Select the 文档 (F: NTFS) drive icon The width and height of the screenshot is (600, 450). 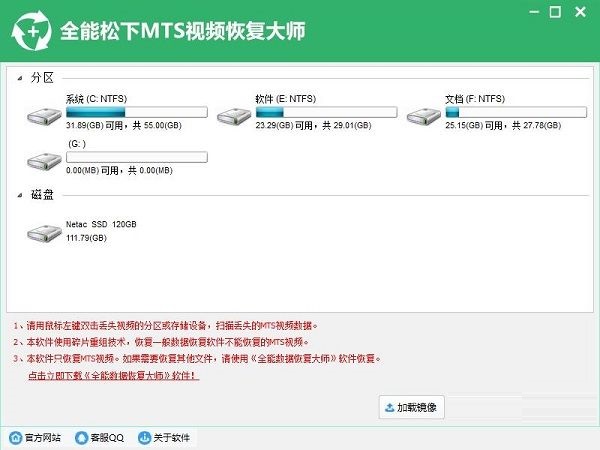(x=424, y=116)
